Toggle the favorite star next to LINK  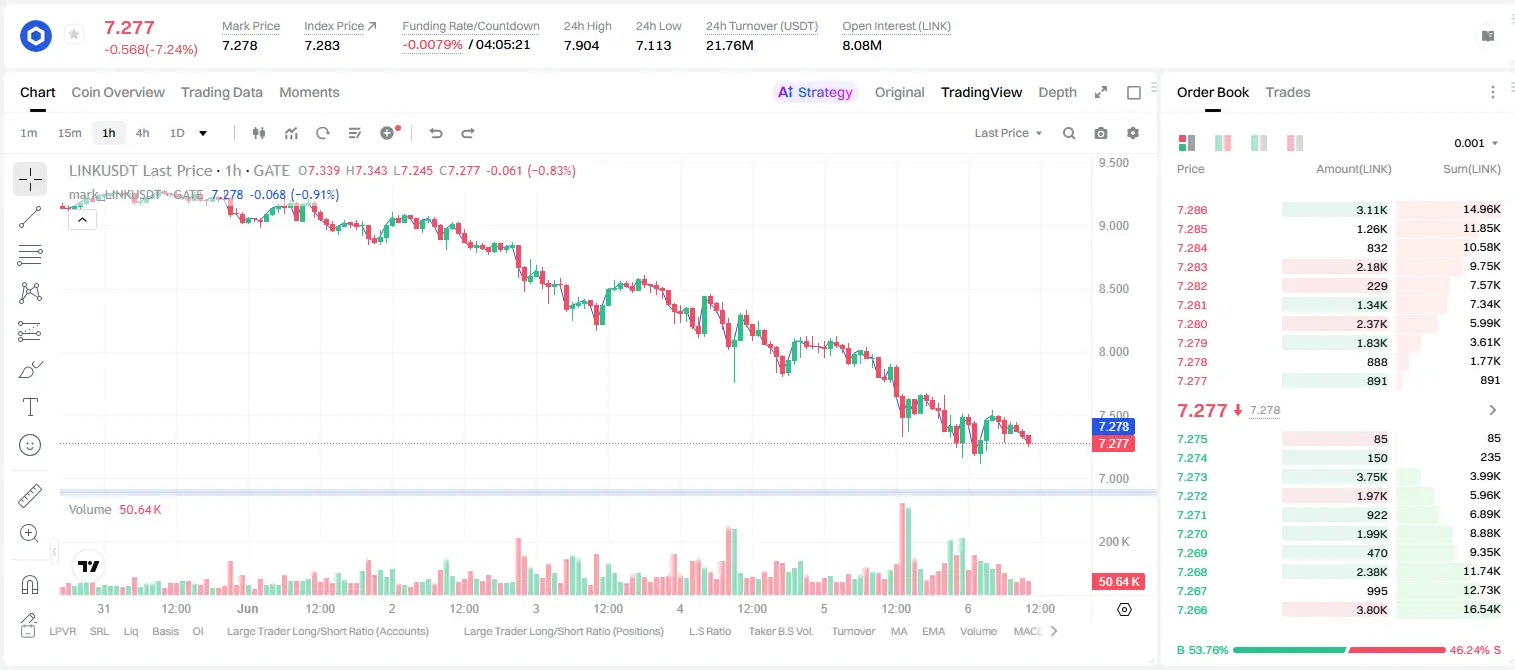(74, 35)
